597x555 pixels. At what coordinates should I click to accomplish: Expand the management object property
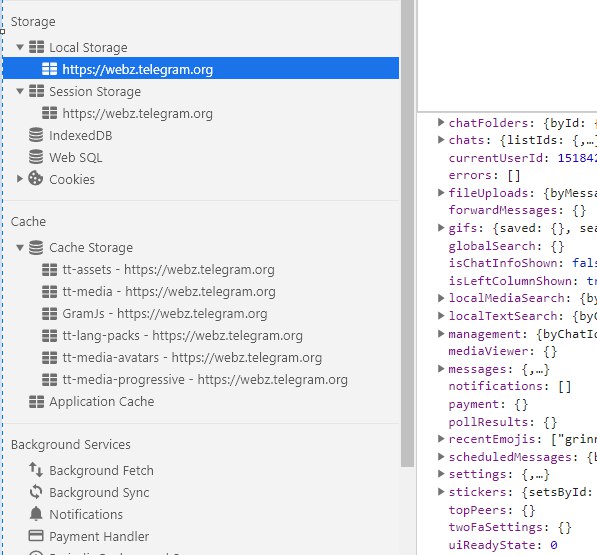coord(441,334)
